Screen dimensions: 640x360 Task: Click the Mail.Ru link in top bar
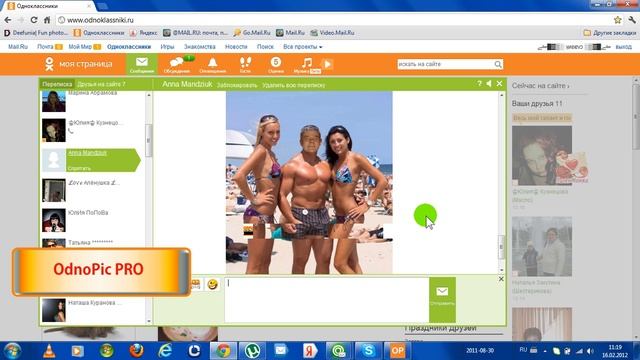click(x=18, y=47)
